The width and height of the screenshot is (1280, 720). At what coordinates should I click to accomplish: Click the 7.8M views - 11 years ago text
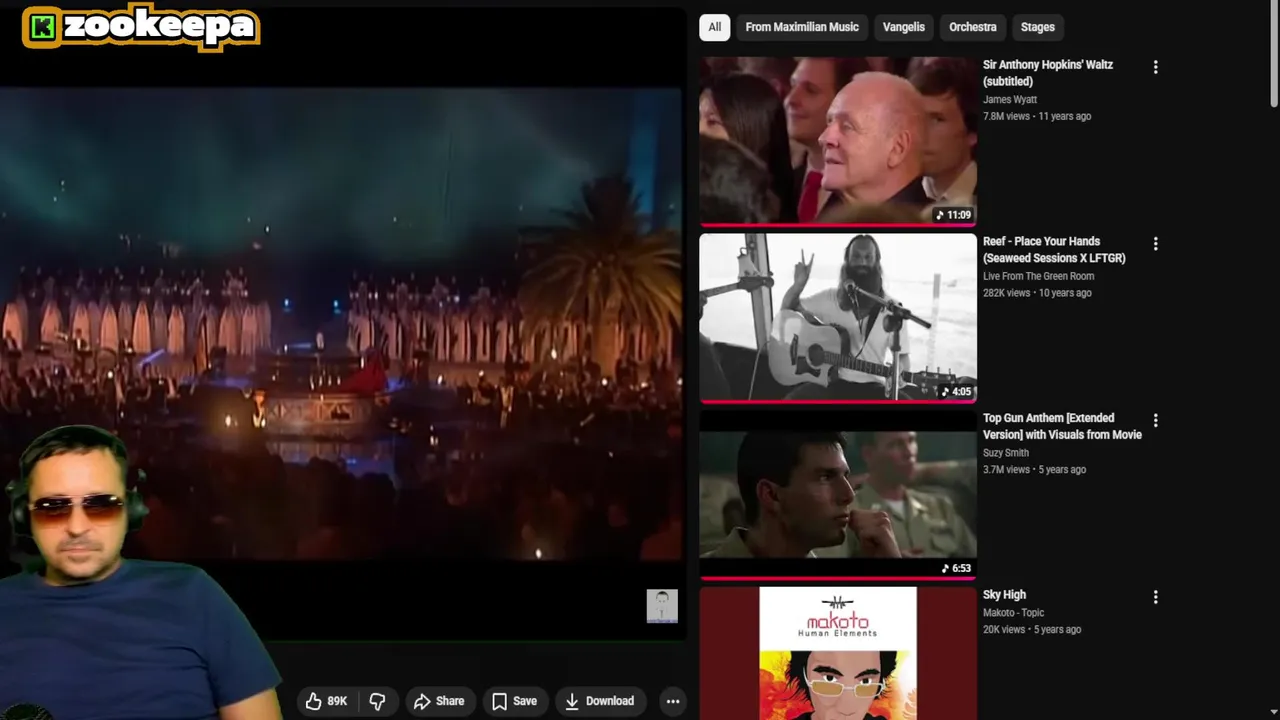1037,116
